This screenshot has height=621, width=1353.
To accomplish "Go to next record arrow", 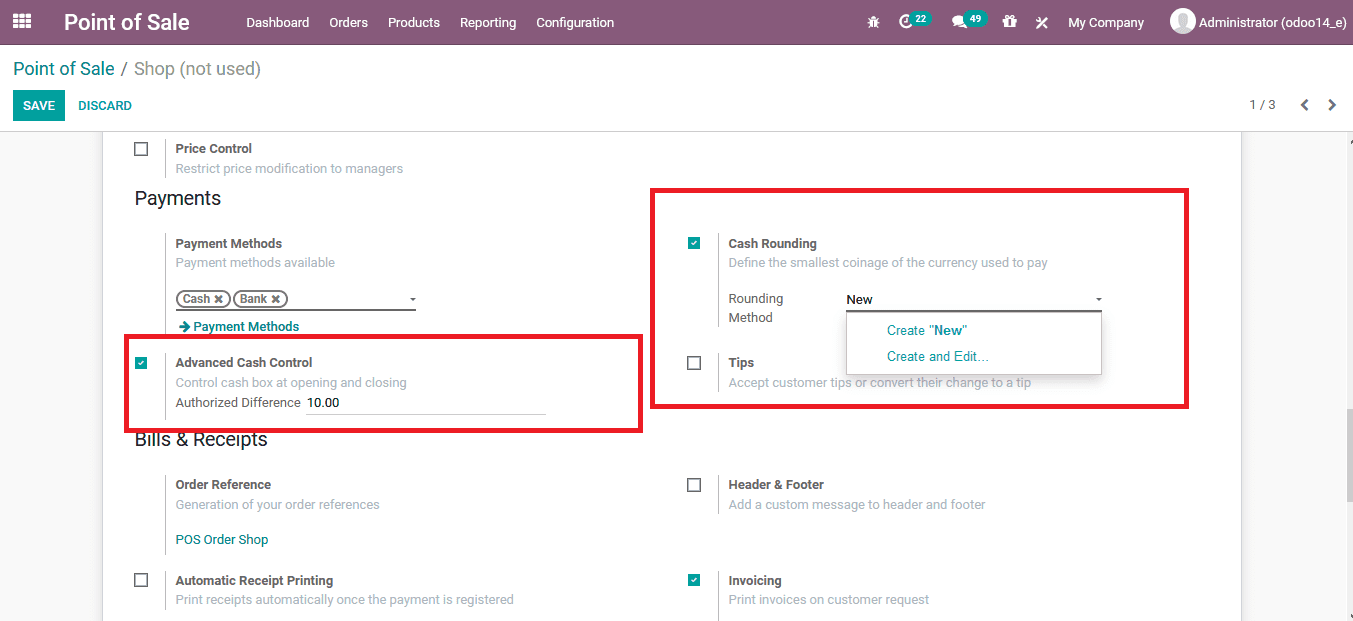I will point(1332,105).
